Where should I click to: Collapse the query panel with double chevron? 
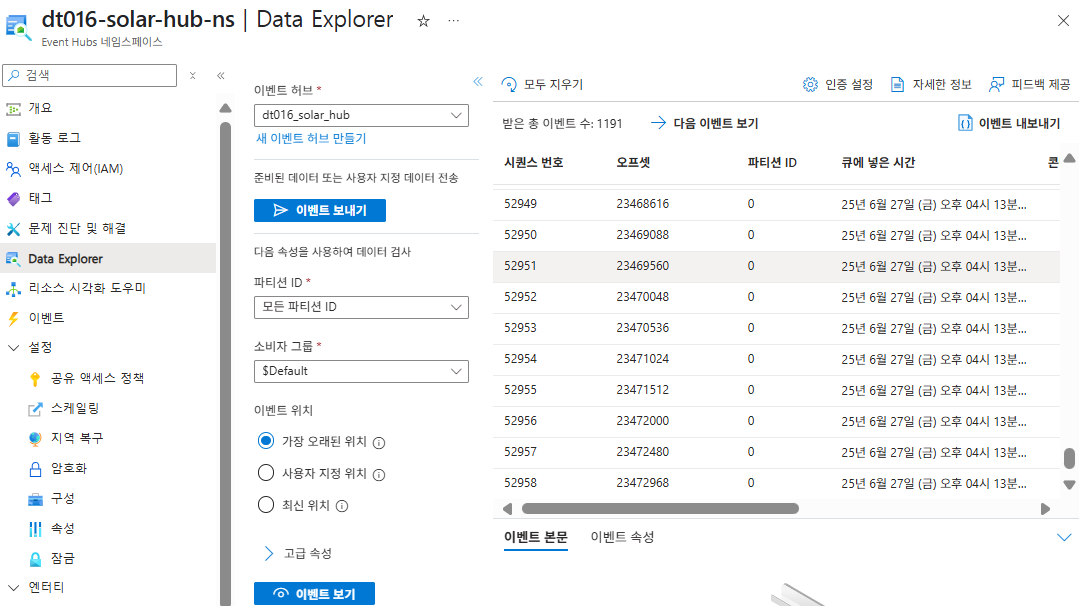point(478,82)
